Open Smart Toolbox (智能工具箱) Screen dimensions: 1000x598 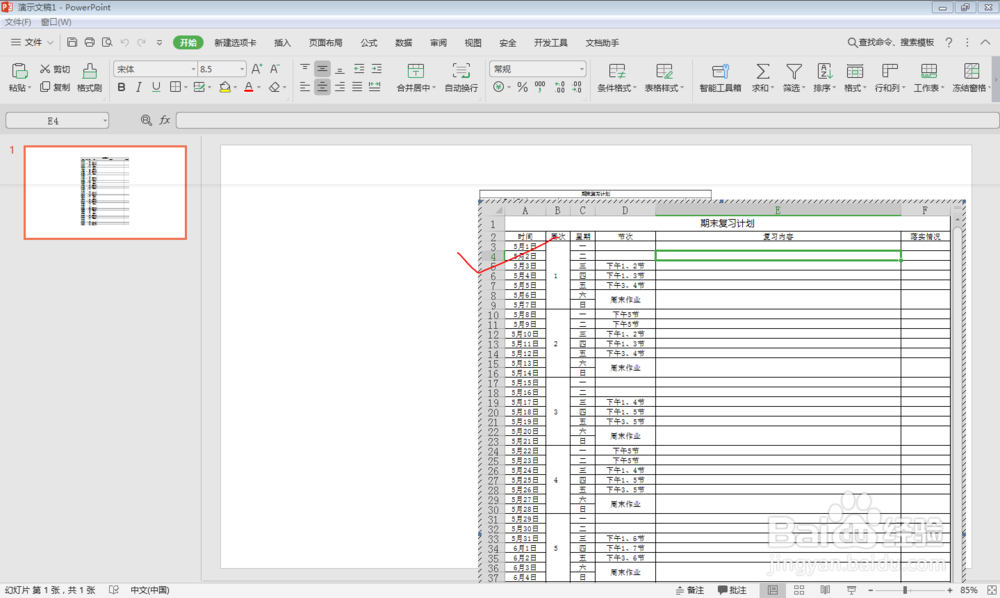(720, 77)
